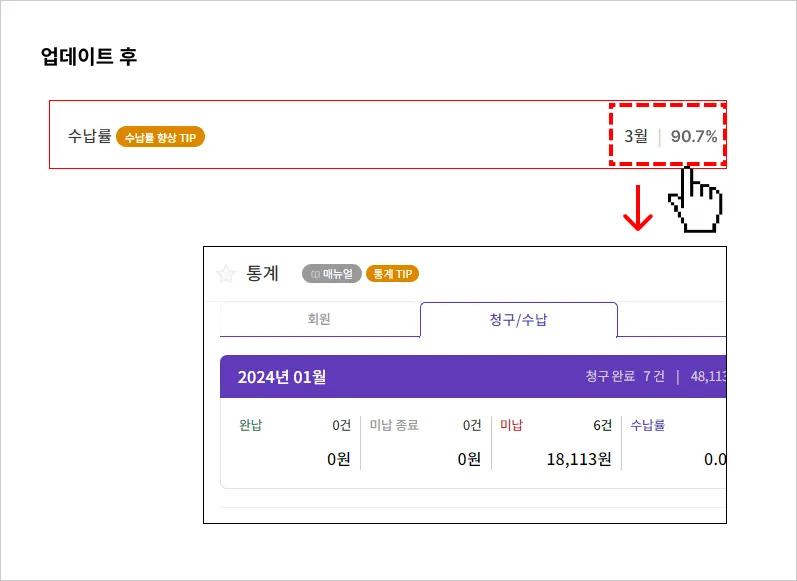Click the 2024년 01월 header title
This screenshot has height=581, width=797.
click(x=282, y=377)
